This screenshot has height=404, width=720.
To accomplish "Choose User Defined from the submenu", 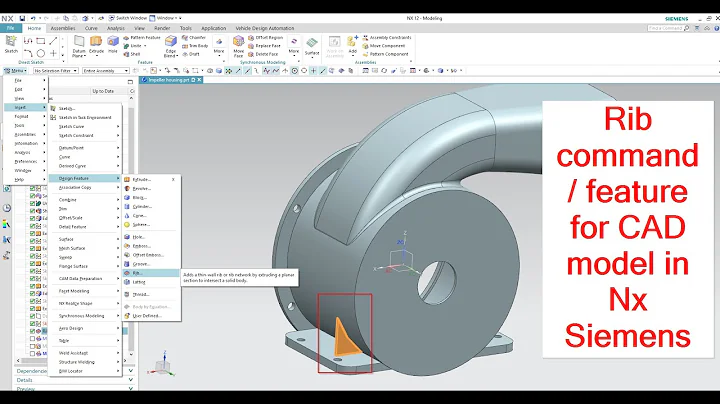I will tap(151, 316).
